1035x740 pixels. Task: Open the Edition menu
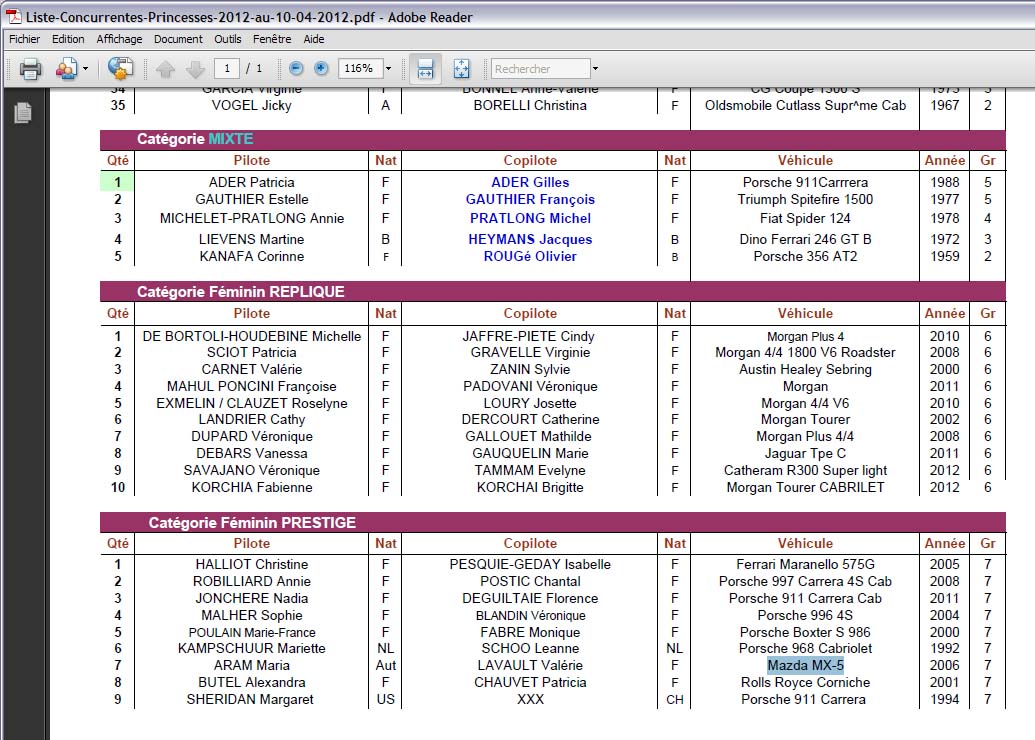pos(68,39)
